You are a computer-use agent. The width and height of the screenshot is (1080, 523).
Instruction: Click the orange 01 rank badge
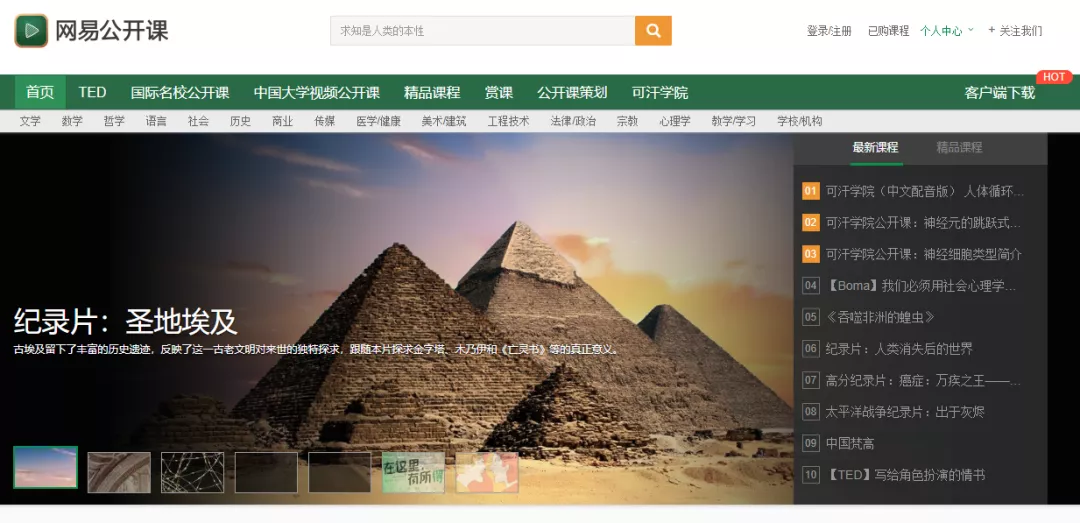point(811,191)
